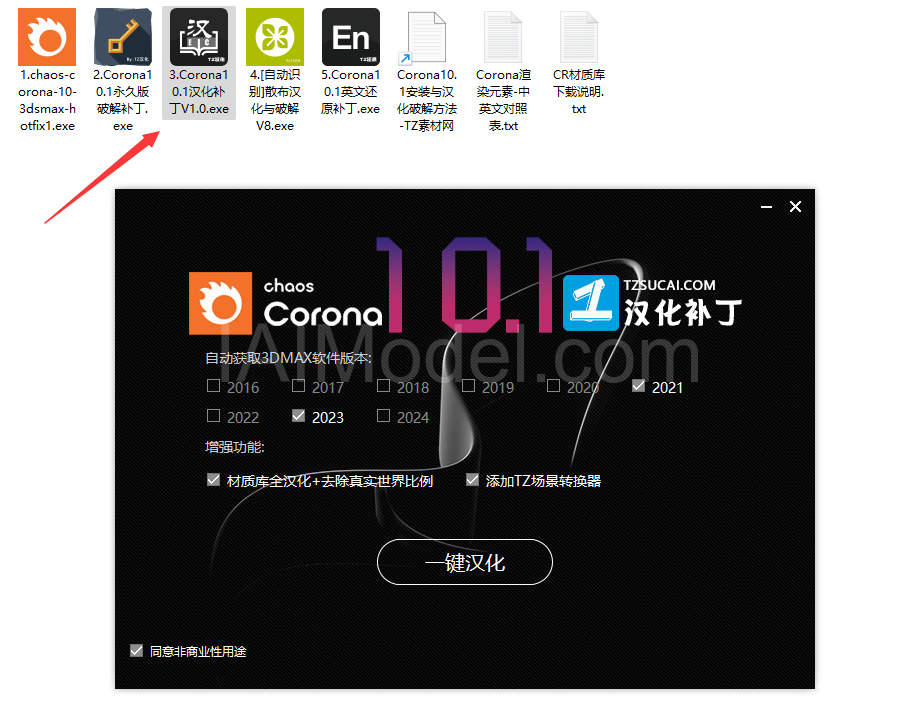Click the CR材质库下载说明.txt file name

[578, 92]
